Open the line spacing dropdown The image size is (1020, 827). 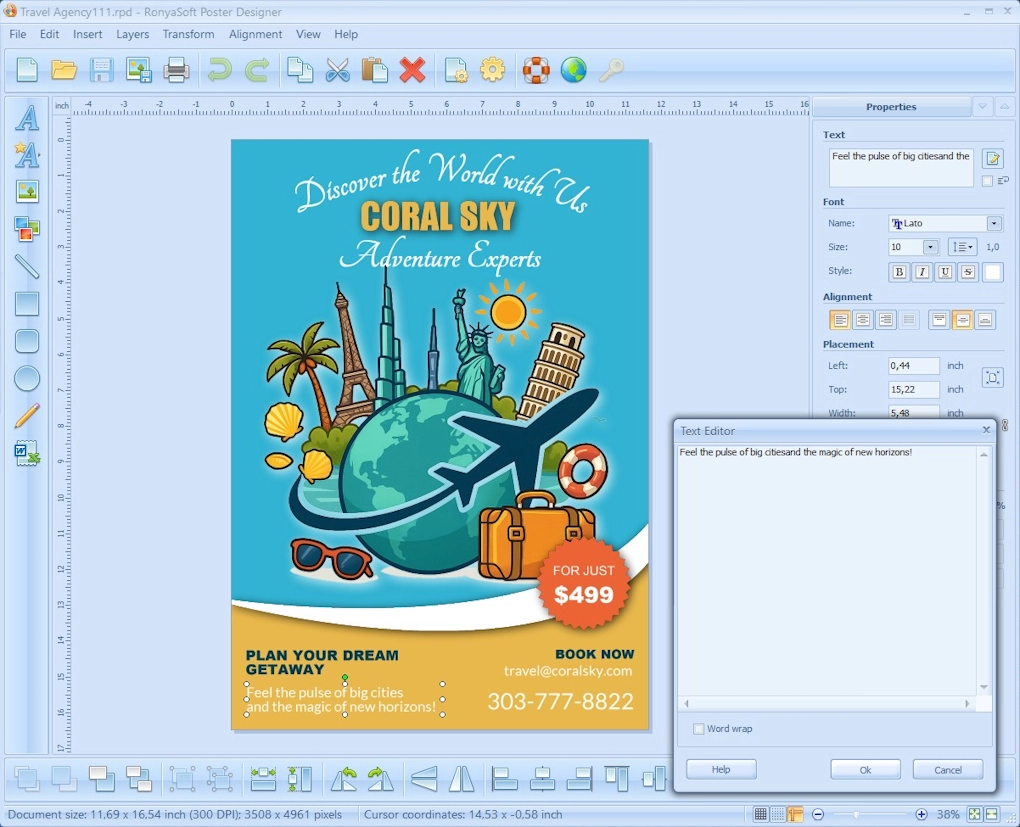pyautogui.click(x=962, y=247)
